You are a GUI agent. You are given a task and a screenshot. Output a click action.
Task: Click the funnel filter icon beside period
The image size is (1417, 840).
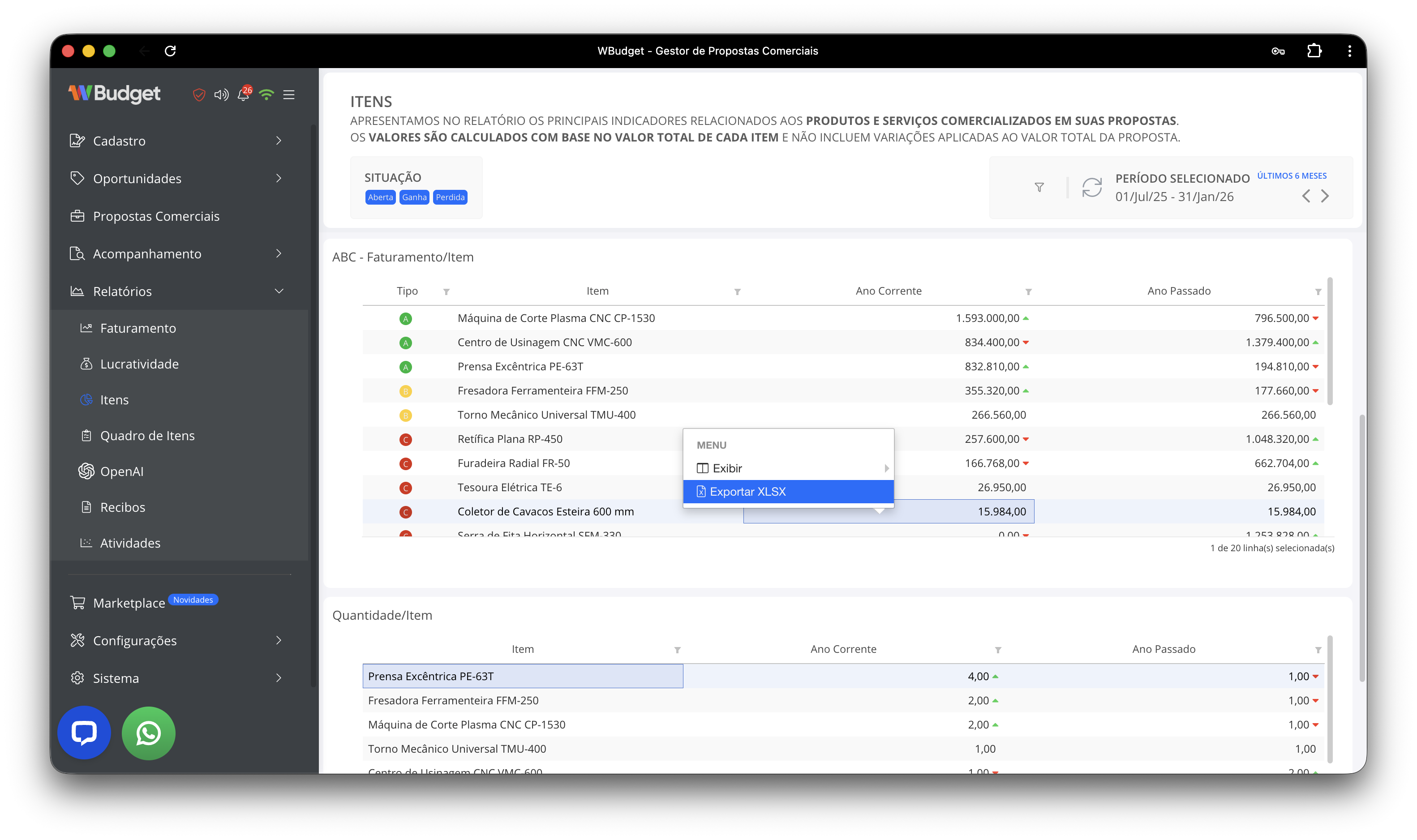tap(1039, 187)
